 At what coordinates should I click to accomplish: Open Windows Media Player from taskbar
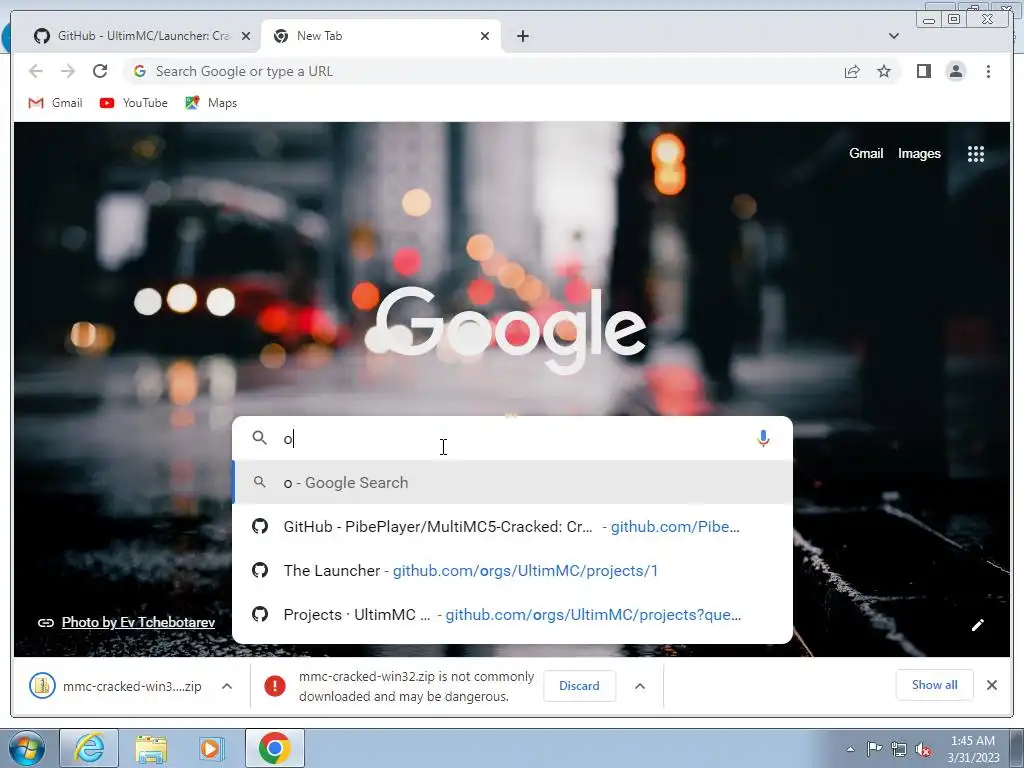[212, 748]
